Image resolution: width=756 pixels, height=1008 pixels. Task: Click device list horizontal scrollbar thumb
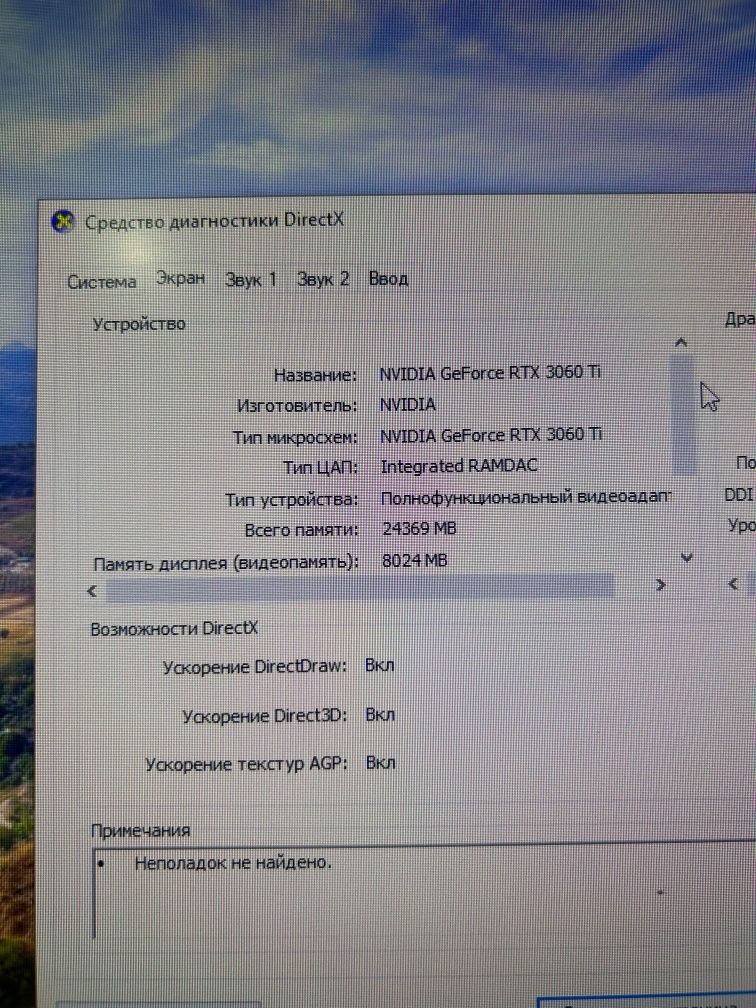359,588
